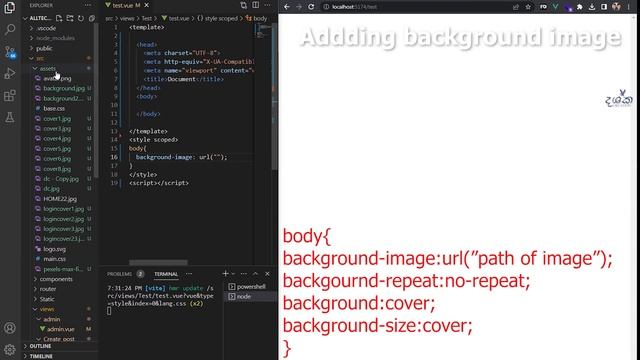Open browser extensions puzzle icon
Image resolution: width=640 pixels, height=360 pixels.
point(580,7)
